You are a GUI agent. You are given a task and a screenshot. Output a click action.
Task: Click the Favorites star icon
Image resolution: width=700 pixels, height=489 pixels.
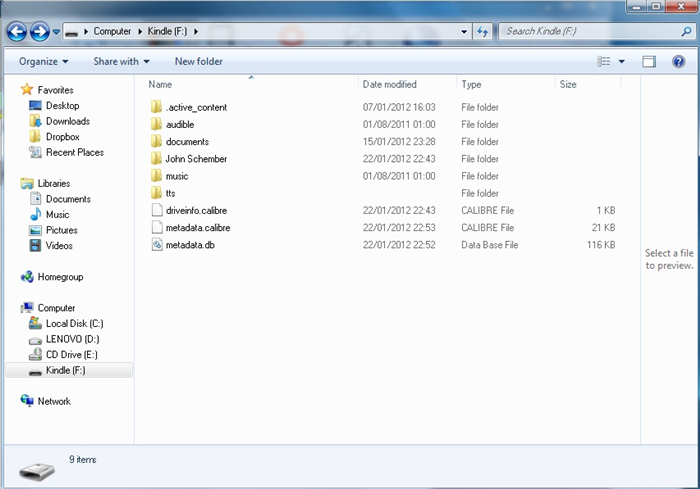click(x=27, y=89)
